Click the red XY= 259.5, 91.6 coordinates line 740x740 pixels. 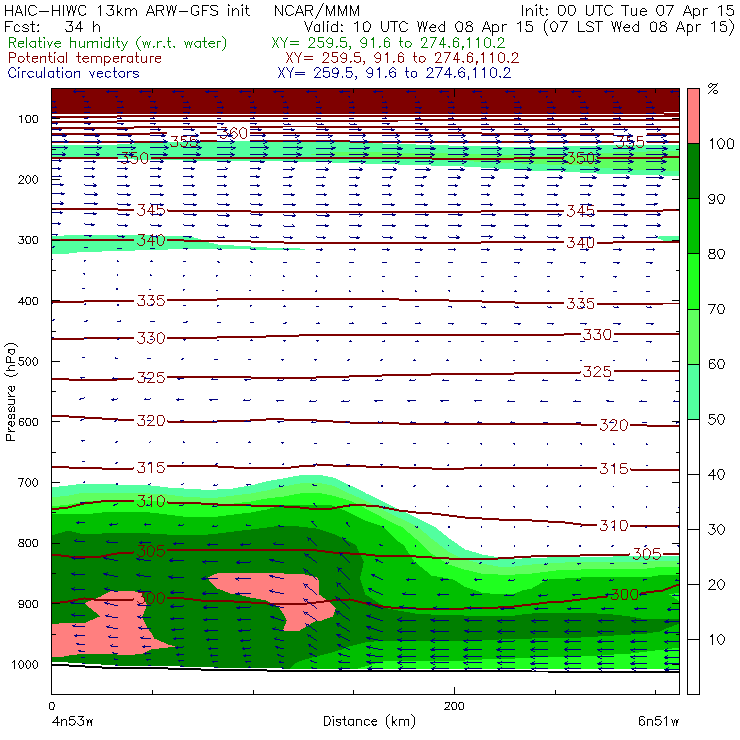(x=402, y=59)
